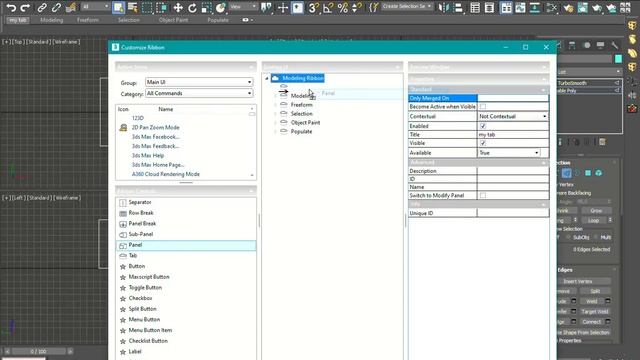This screenshot has width=640, height=360.
Task: Open the Group dropdown showing Main UI
Action: click(199, 82)
